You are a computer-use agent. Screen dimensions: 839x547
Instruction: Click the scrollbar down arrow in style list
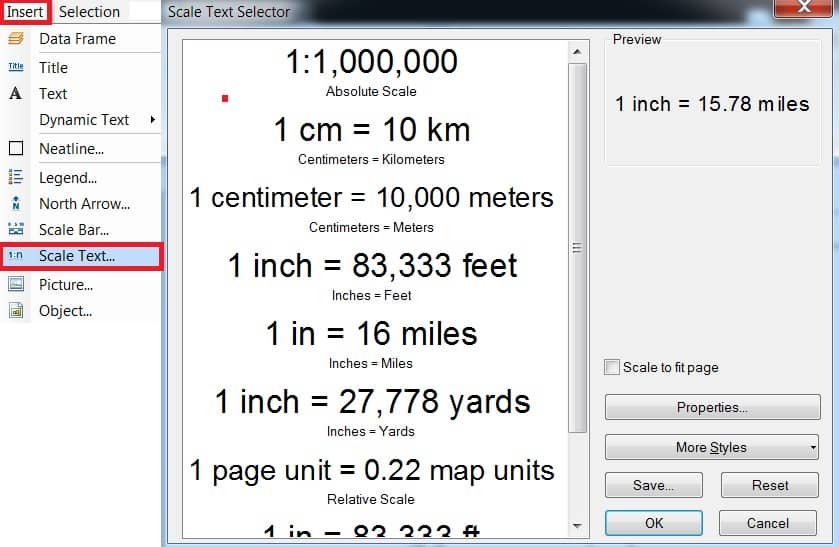pos(577,526)
